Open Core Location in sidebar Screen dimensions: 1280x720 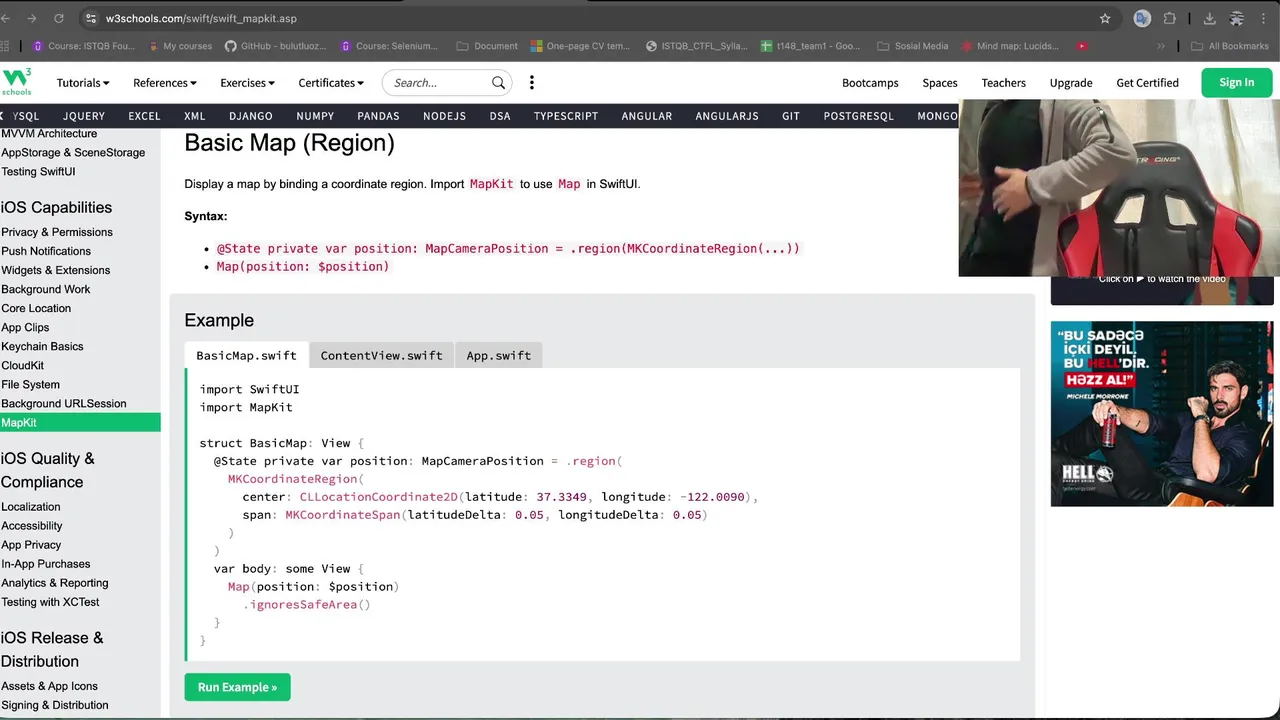36,308
